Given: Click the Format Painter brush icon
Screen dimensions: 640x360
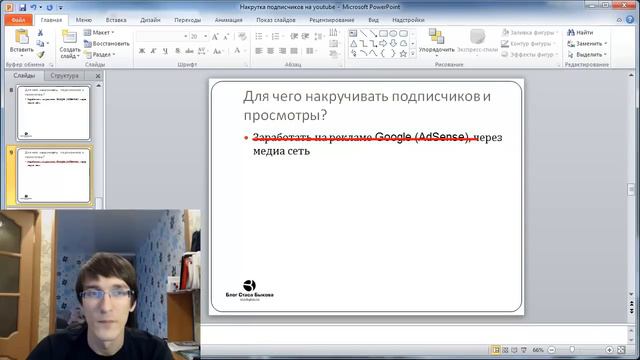Looking at the screenshot, I should point(40,55).
